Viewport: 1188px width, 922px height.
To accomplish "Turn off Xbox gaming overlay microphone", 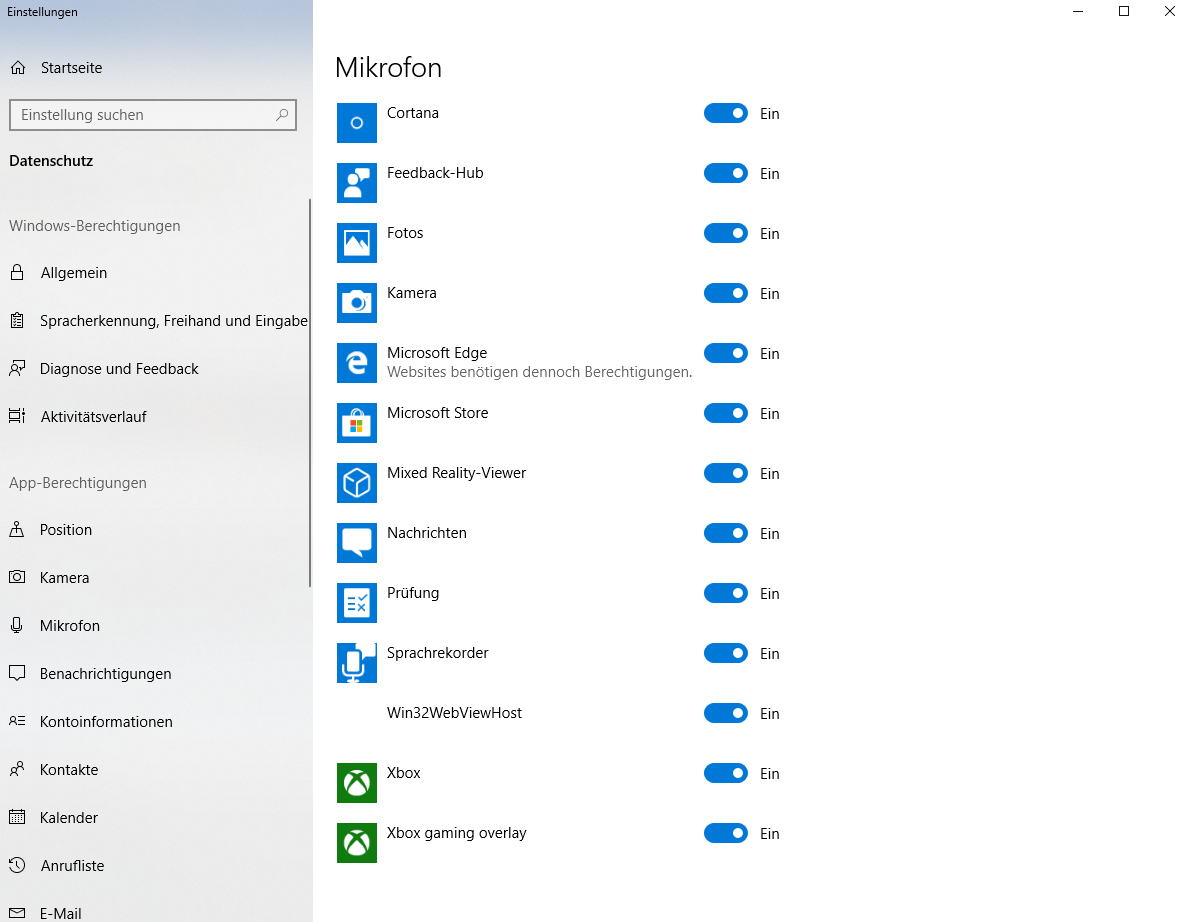I will (726, 833).
